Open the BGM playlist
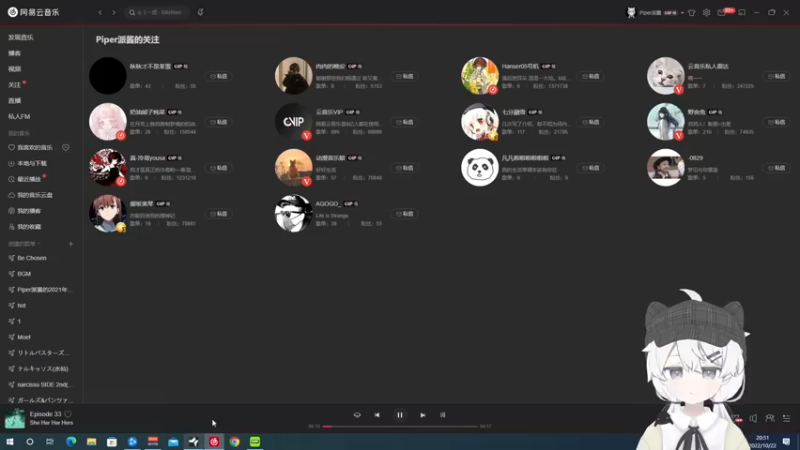The image size is (800, 450). coord(24,274)
